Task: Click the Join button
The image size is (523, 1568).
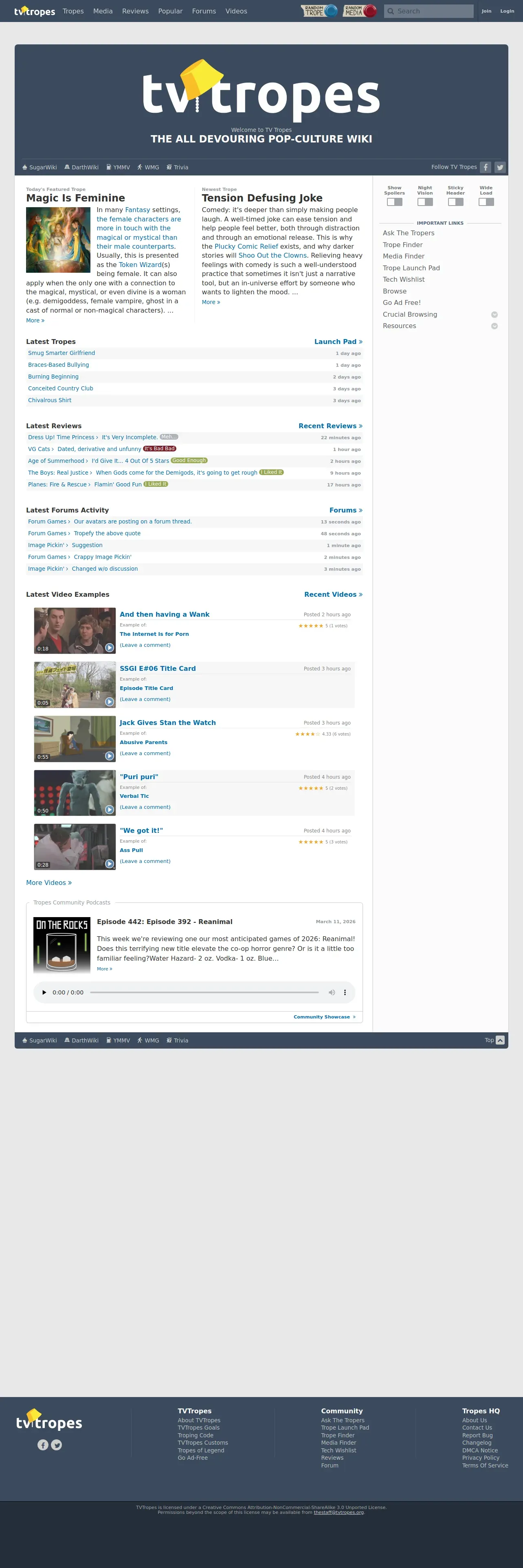Action: 486,11
